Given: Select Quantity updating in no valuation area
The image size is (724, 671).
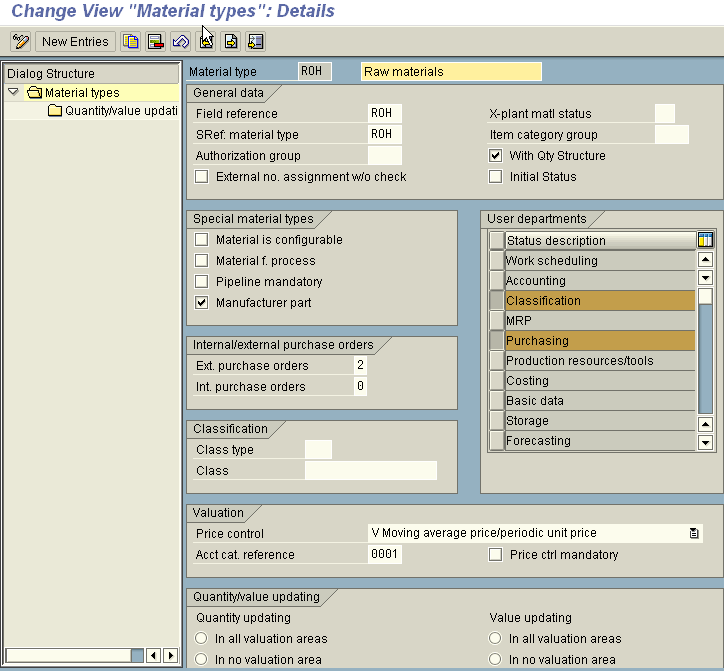Looking at the screenshot, I should pyautogui.click(x=201, y=659).
